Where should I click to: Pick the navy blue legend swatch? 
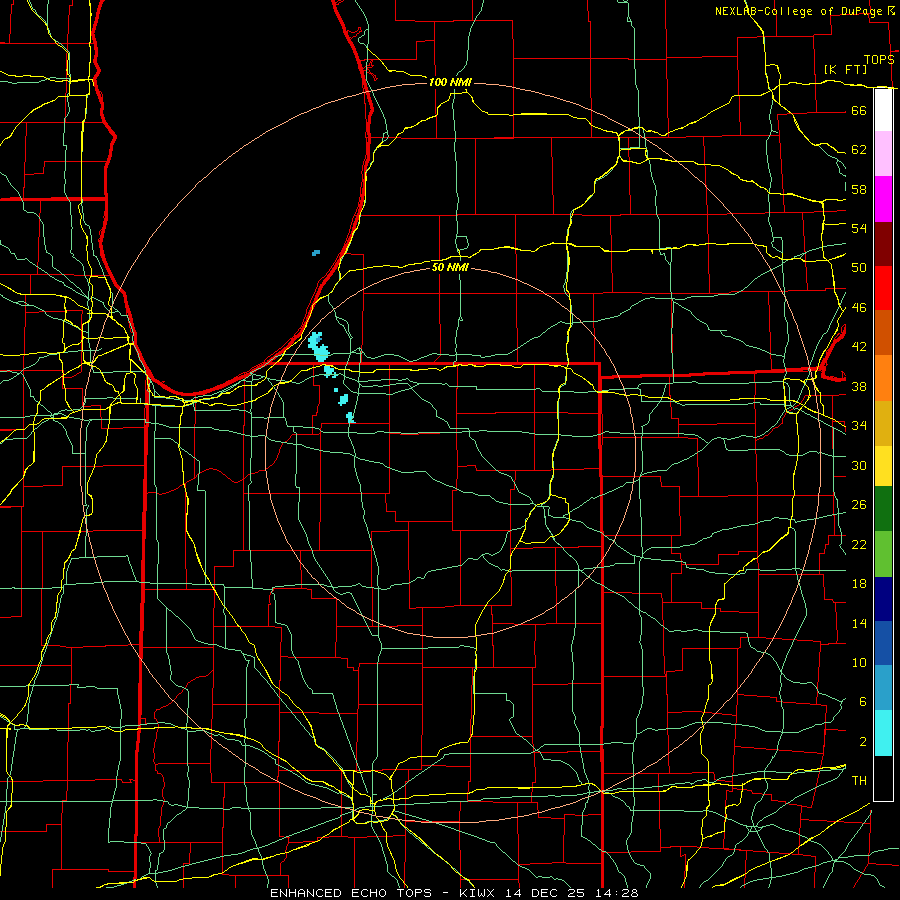883,599
